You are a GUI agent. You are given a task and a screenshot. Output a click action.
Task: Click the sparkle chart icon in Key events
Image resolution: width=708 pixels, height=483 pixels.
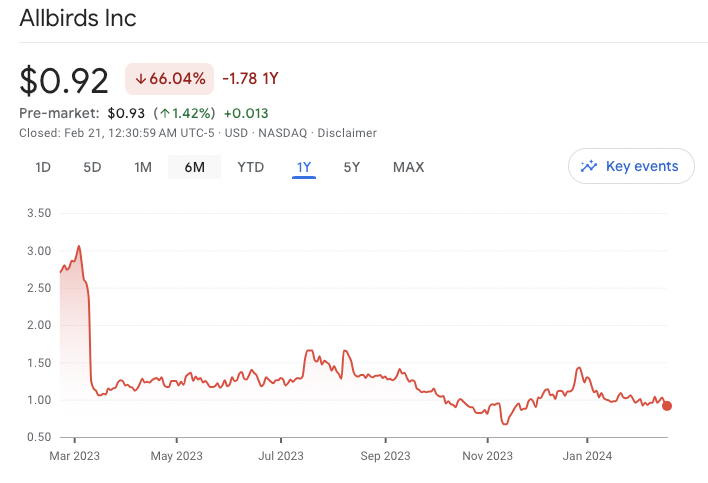[x=589, y=166]
